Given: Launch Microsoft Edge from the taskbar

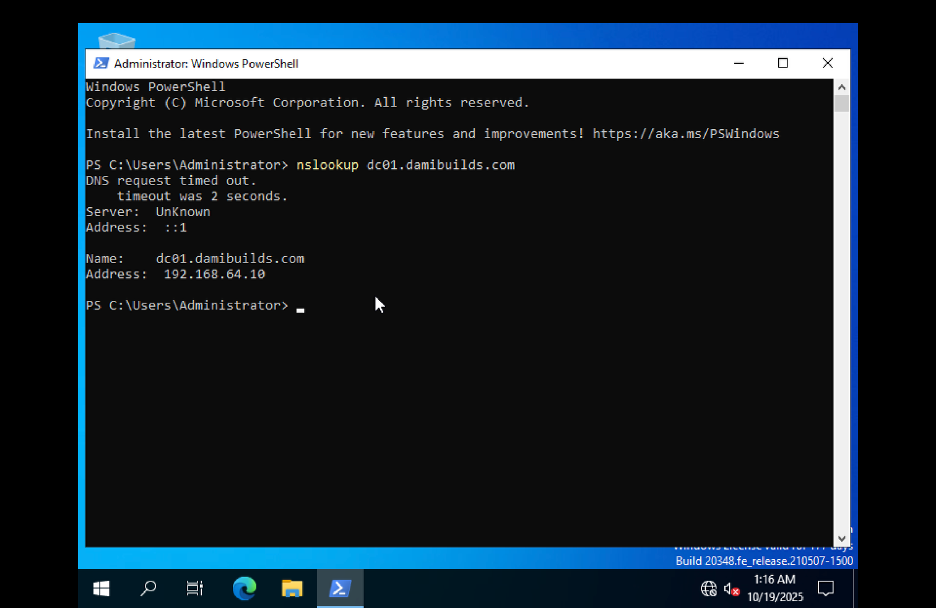Looking at the screenshot, I should pos(243,588).
